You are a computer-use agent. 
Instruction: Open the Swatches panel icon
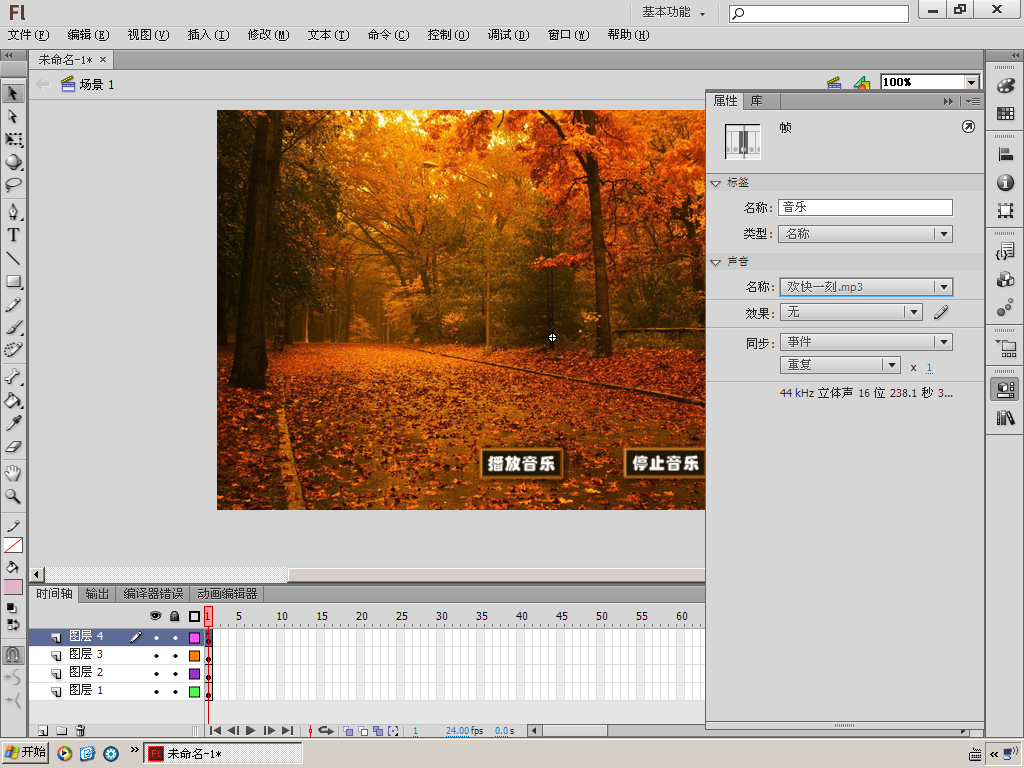click(x=1005, y=114)
